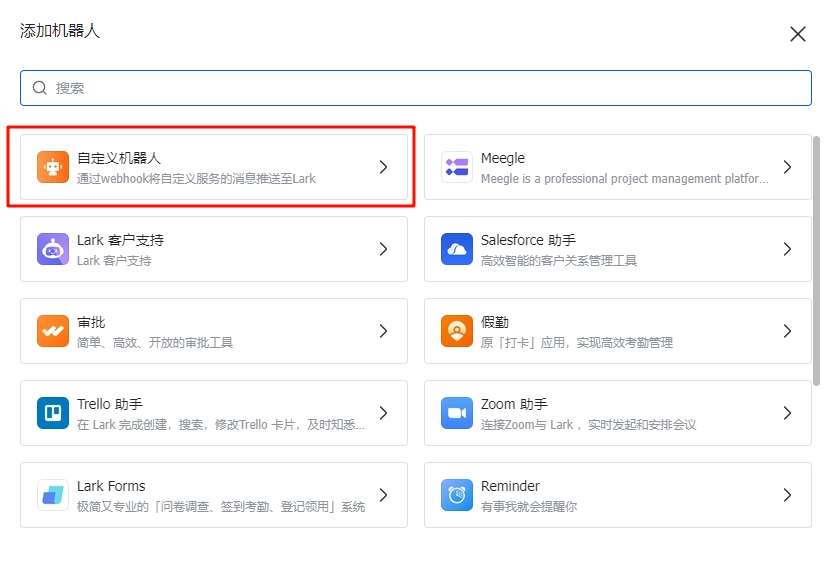Close the 添加机器人 dialog
This screenshot has height=567, width=831.
click(797, 34)
